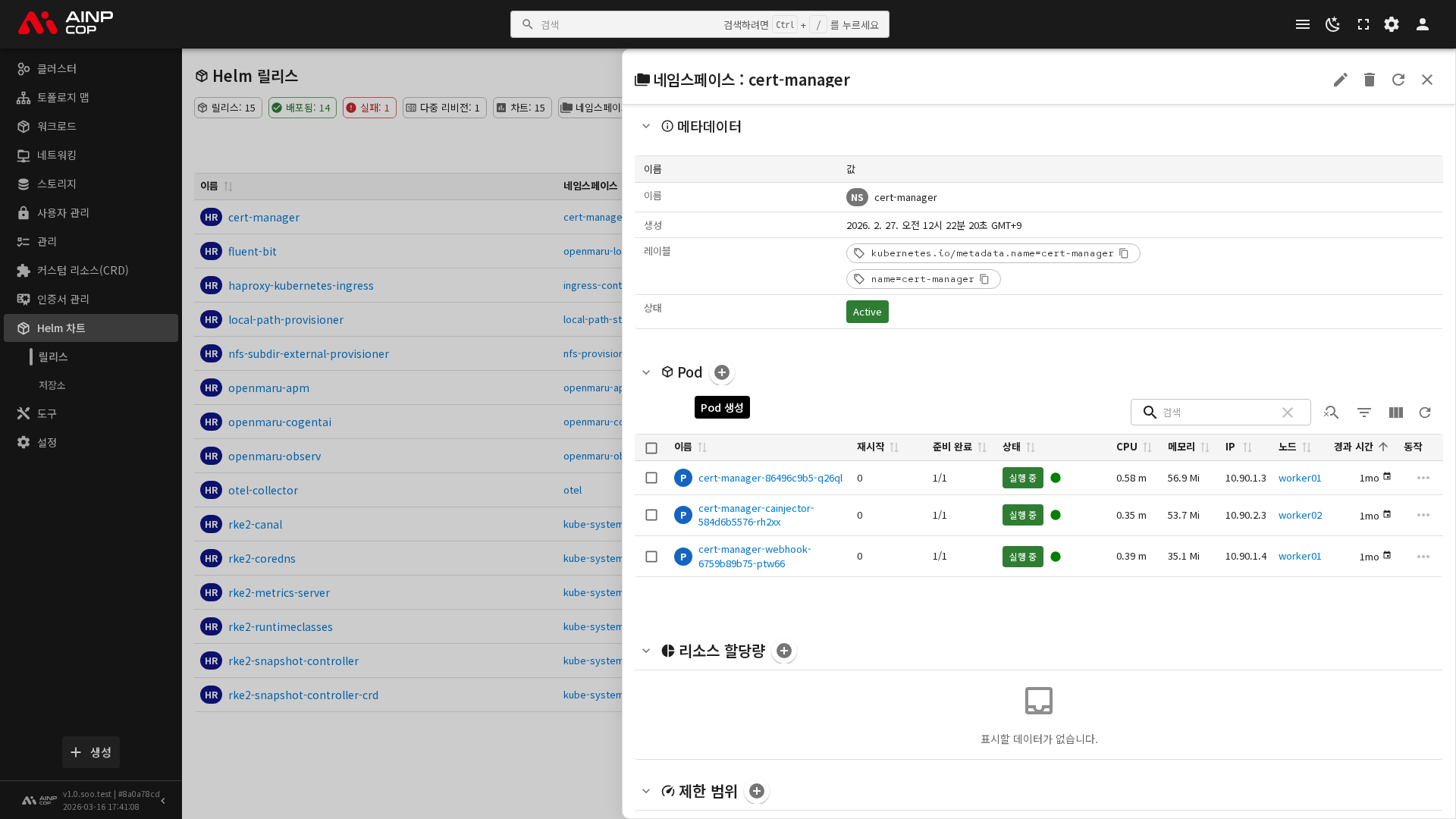Click the 생성 button in sidebar
The image size is (1456, 819).
pos(91,752)
